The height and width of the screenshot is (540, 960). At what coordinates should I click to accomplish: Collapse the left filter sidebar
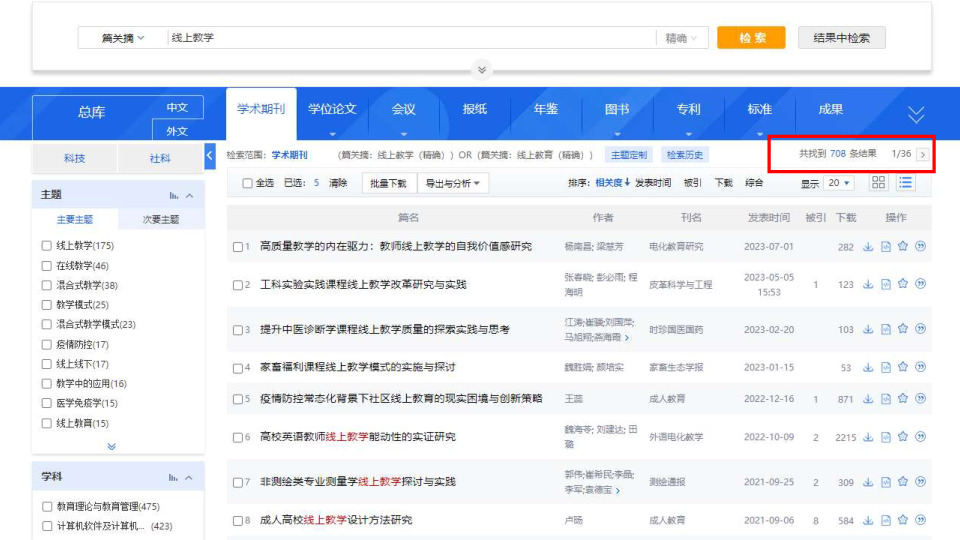[209, 156]
